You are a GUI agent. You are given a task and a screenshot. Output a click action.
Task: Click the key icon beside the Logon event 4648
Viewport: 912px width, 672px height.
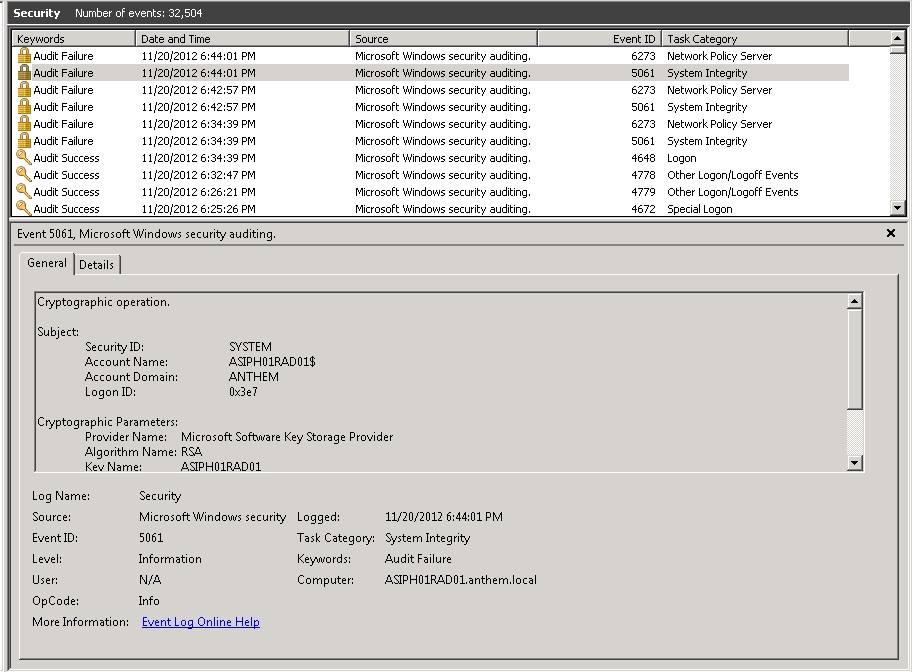(x=23, y=157)
